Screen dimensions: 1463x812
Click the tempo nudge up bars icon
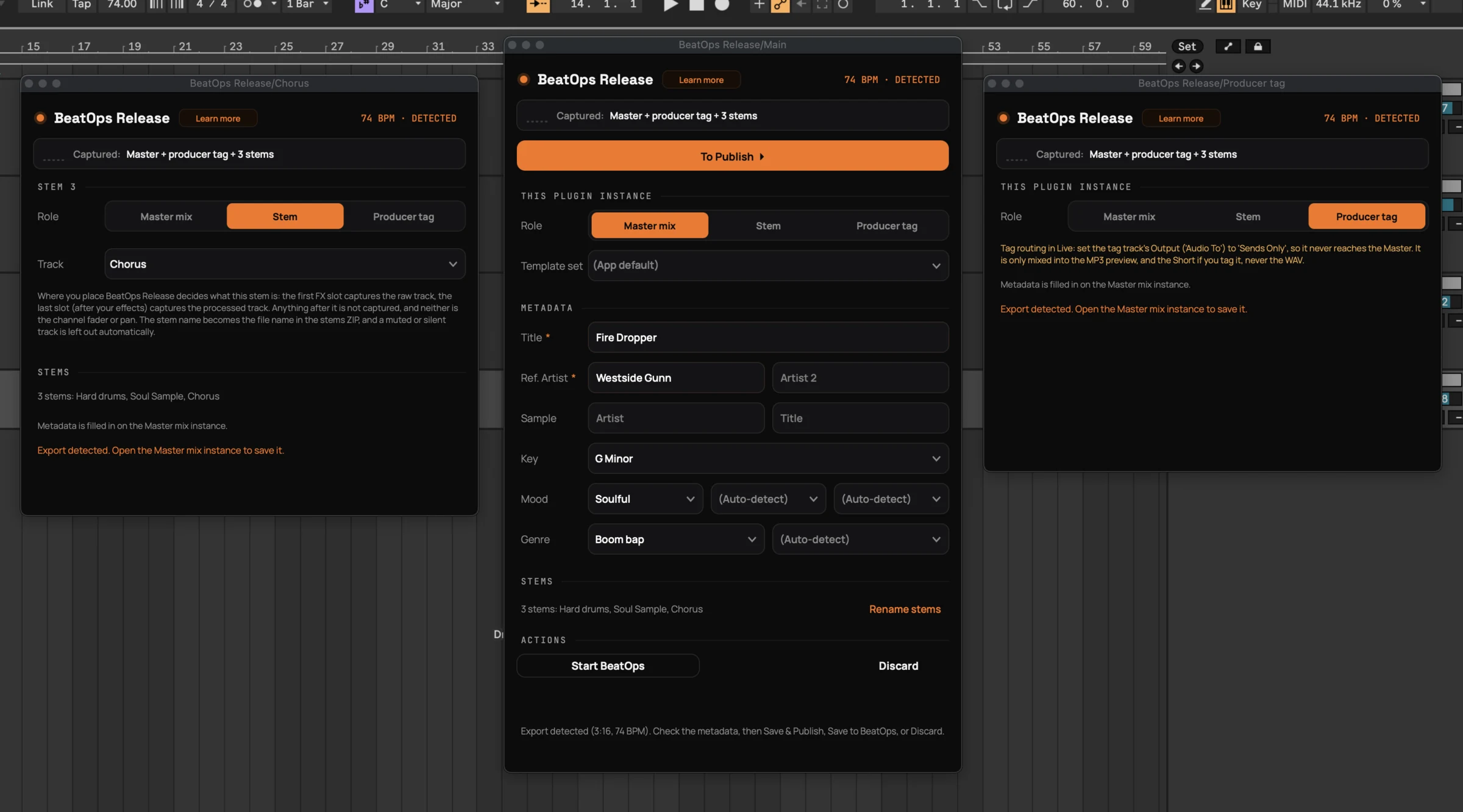(177, 5)
